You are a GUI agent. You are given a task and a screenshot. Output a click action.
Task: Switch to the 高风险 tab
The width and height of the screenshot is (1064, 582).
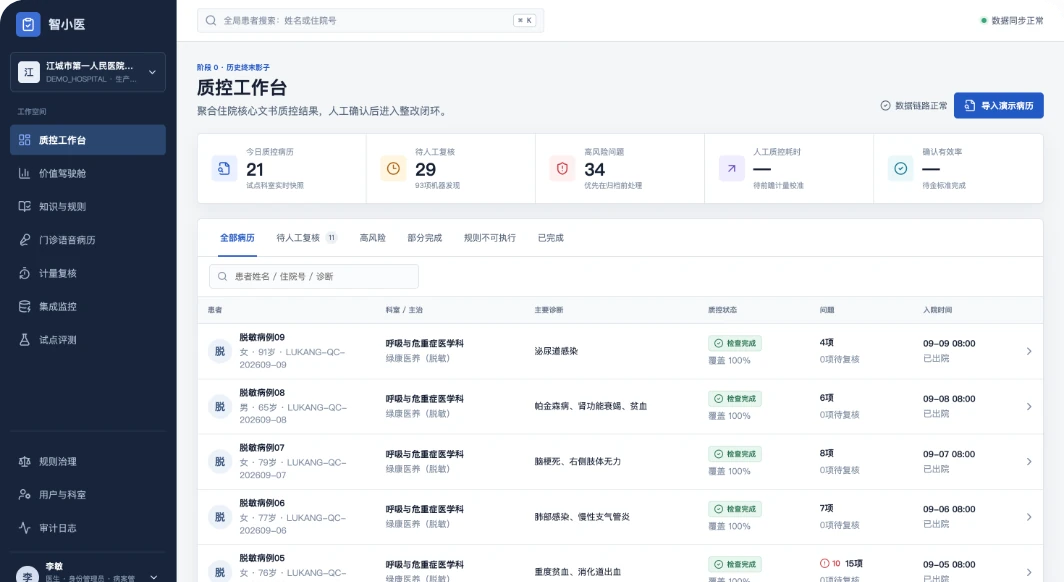[373, 238]
